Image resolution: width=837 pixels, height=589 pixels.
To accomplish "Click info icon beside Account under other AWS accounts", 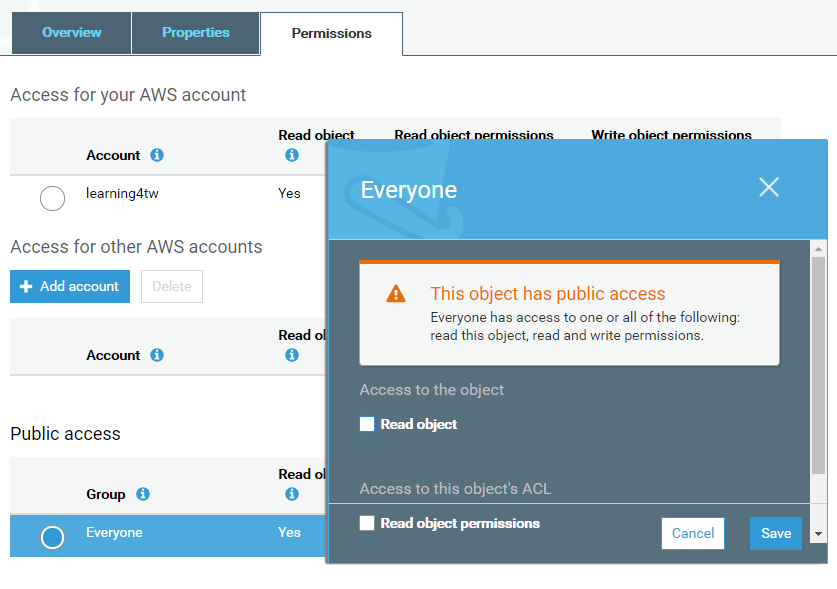I will (x=157, y=356).
